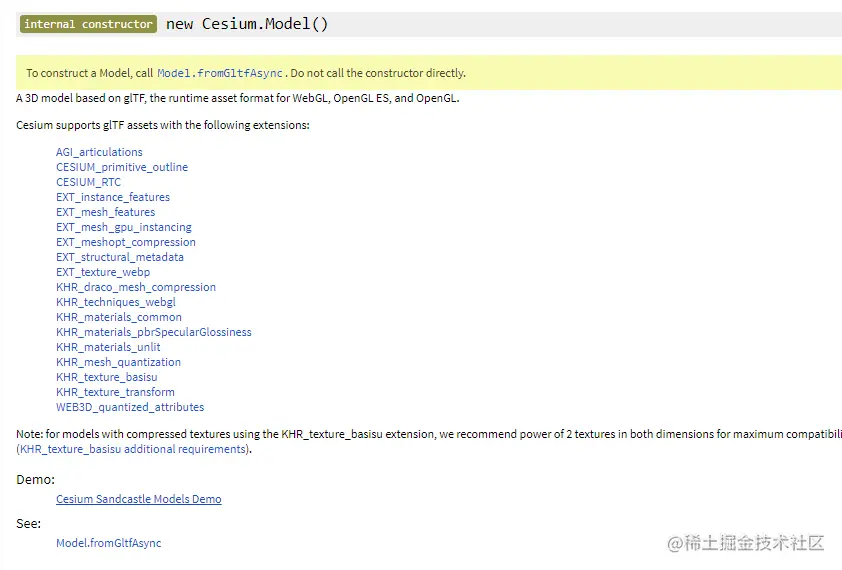Open the EXT_mesh_gpu_instancing link

pos(124,227)
